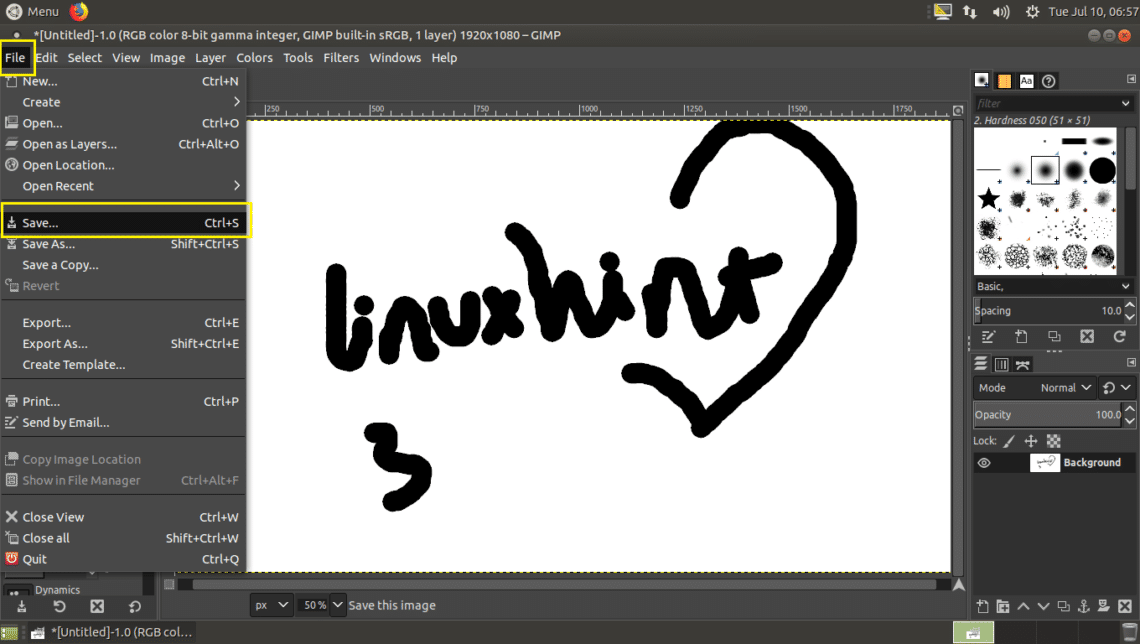Expand the brush filter dropdown arrow
This screenshot has width=1140, height=644.
click(1125, 103)
